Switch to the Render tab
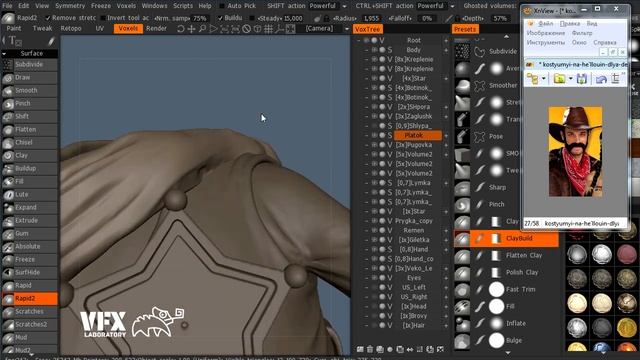The height and width of the screenshot is (360, 640). pos(156,29)
